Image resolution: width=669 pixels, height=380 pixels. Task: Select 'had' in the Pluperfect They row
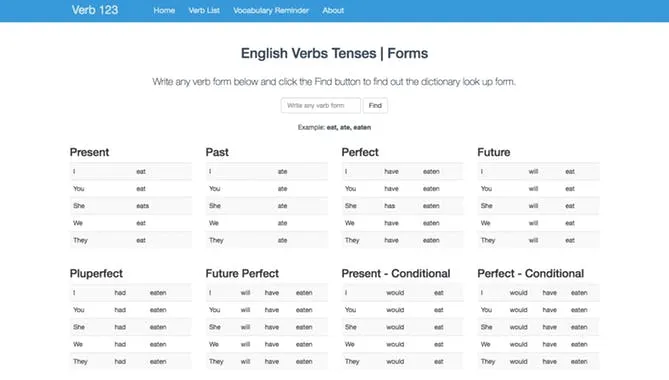click(x=120, y=361)
